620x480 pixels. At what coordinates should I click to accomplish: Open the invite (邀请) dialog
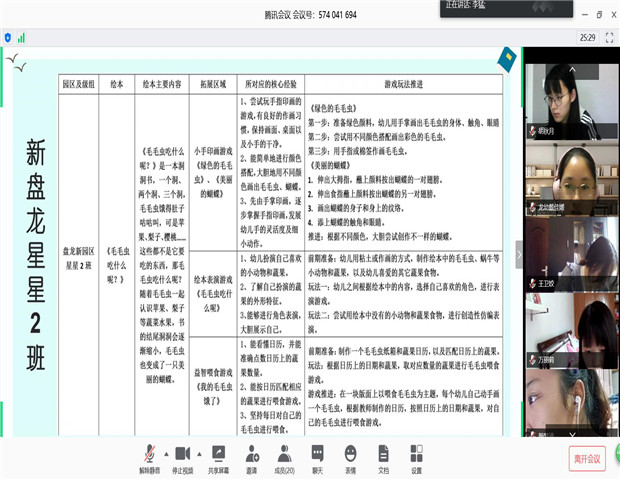(251, 457)
